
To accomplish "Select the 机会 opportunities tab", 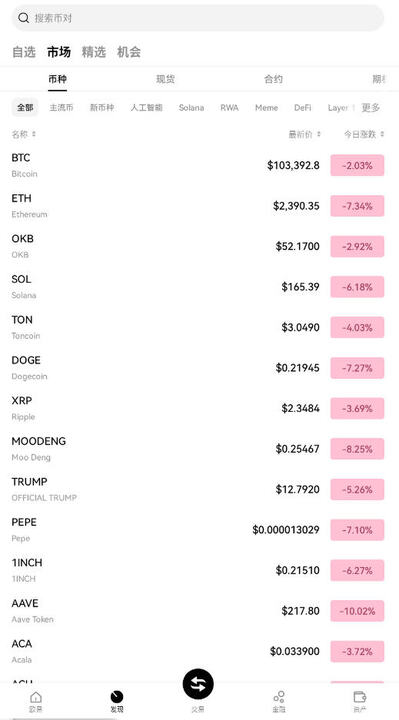I will pyautogui.click(x=129, y=52).
